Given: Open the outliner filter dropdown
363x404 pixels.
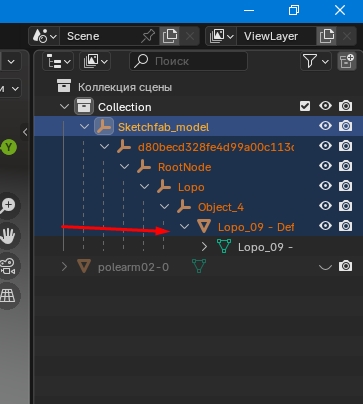Looking at the screenshot, I should (x=316, y=61).
